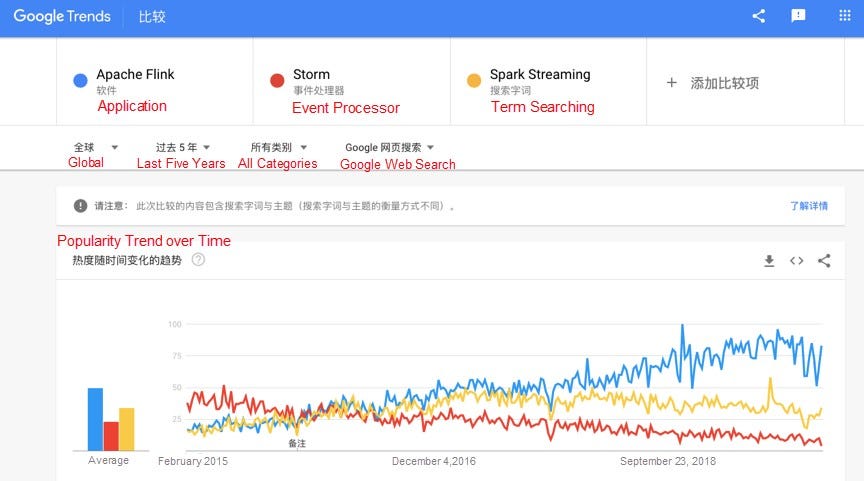Click the blue Apache Flink average bar
864x481 pixels.
pyautogui.click(x=95, y=419)
